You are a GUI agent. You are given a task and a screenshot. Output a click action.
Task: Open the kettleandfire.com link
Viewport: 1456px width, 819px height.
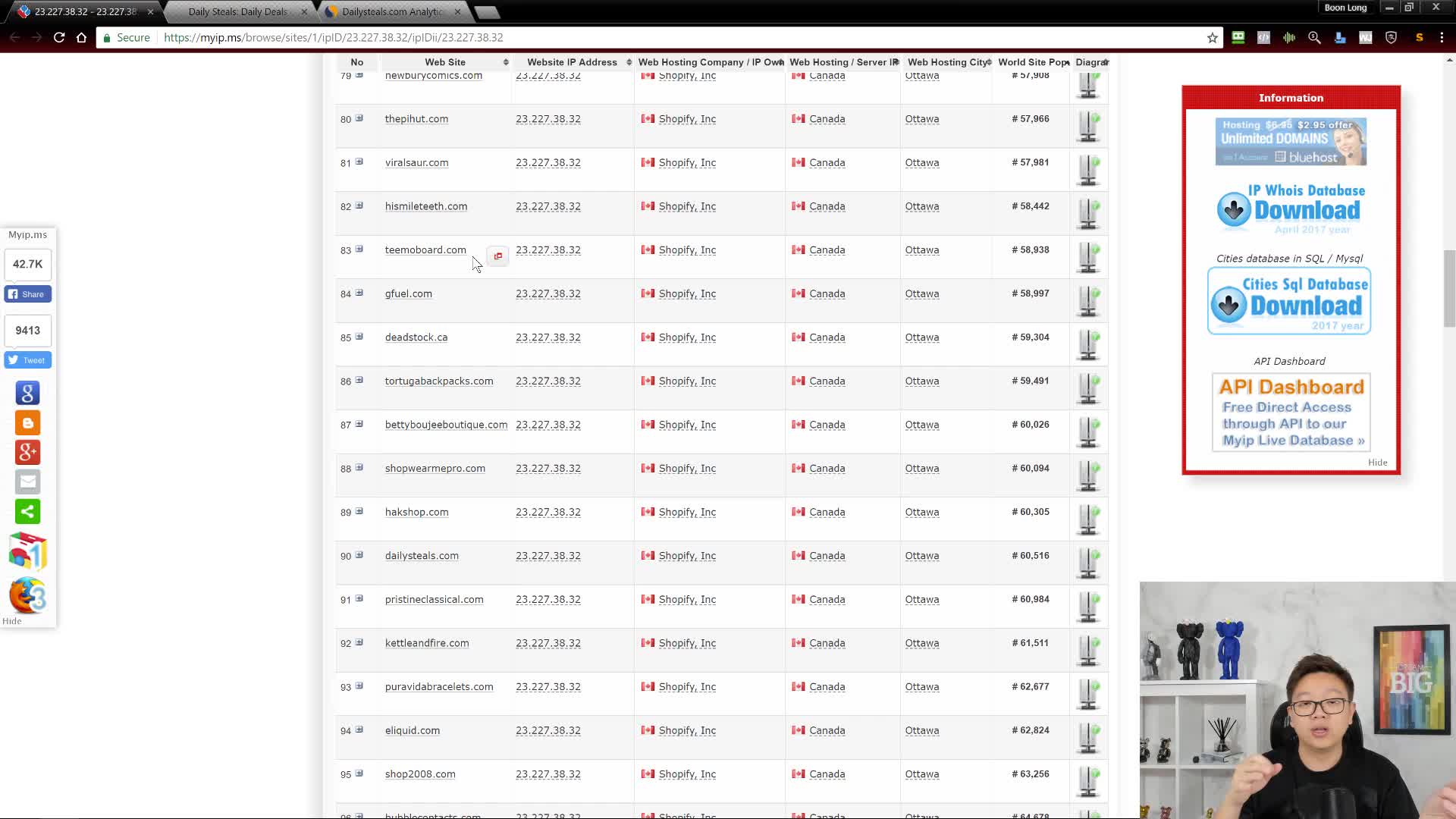[427, 643]
